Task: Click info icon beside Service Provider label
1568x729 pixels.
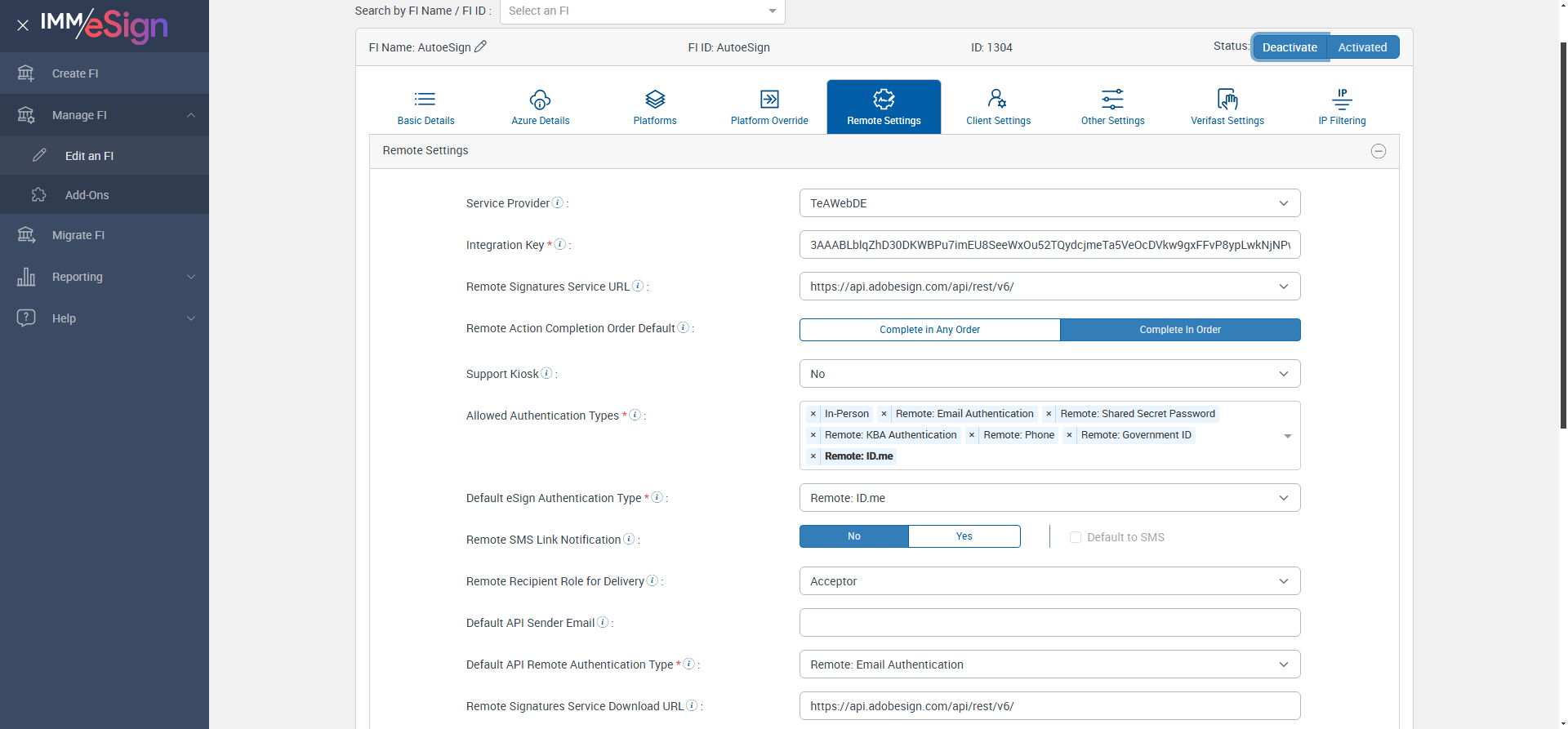Action: [558, 202]
